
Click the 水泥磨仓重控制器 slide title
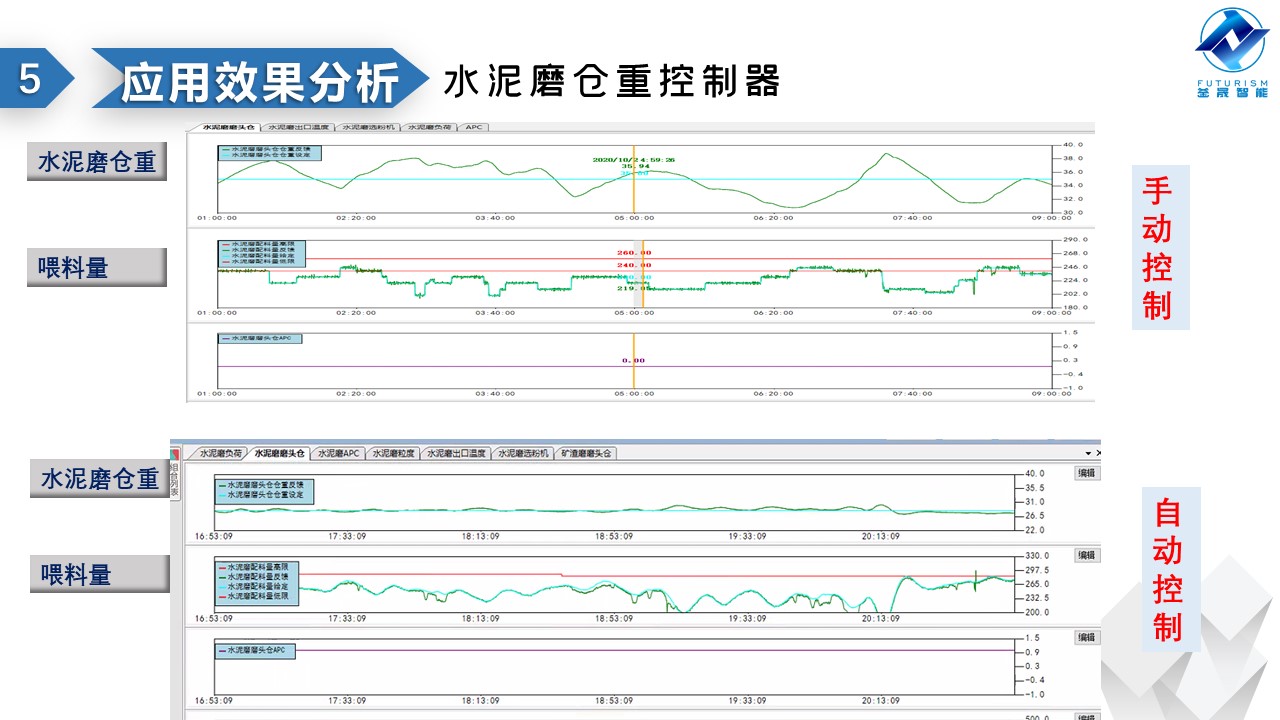611,81
